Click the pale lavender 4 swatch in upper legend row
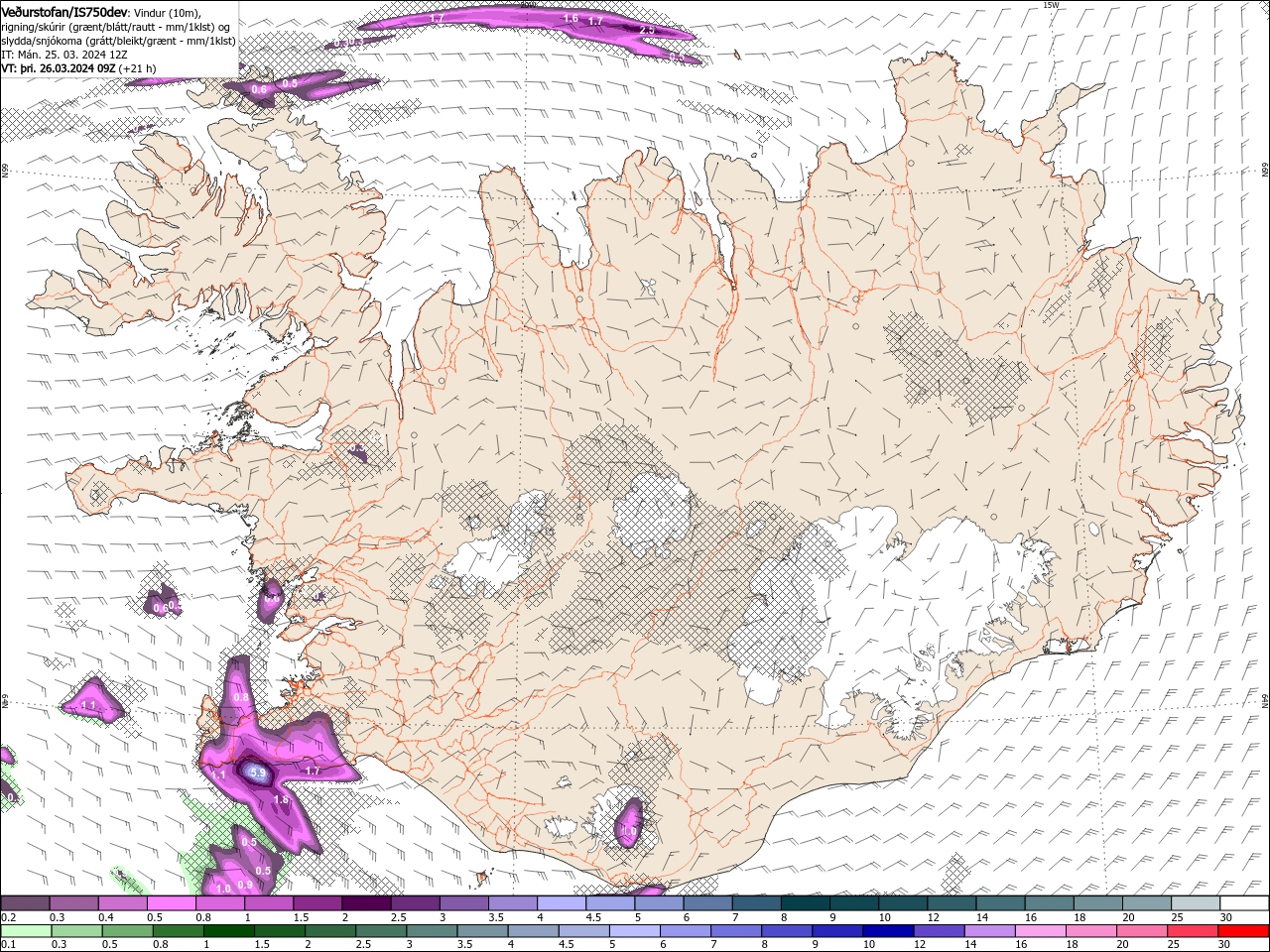Screen dimensions: 1270x952 coord(562,903)
